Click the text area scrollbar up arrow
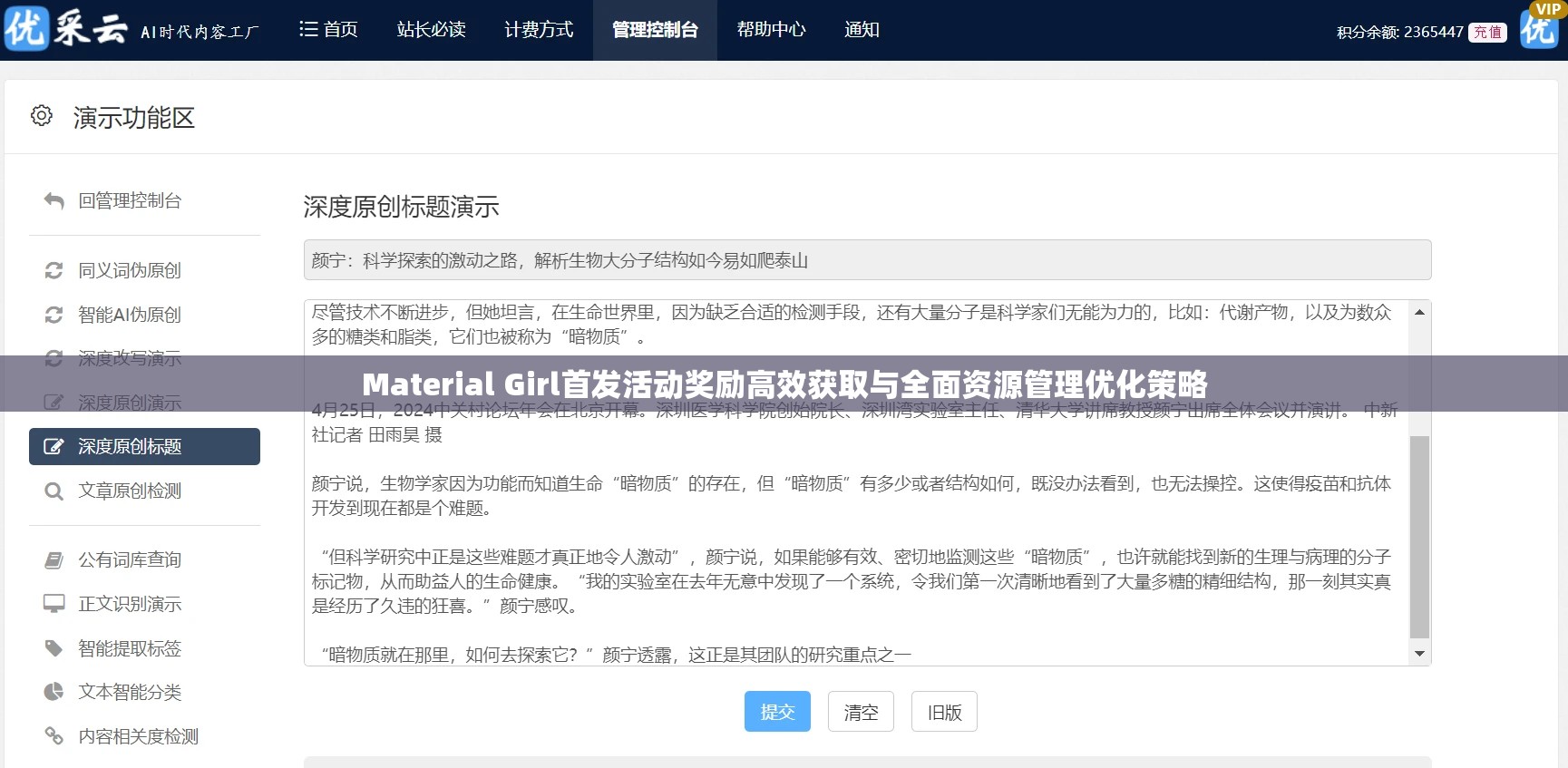 tap(1419, 312)
